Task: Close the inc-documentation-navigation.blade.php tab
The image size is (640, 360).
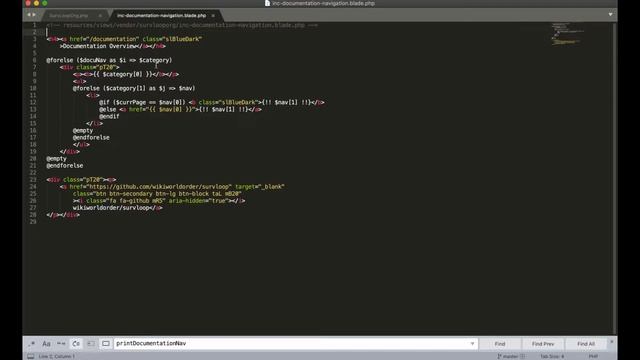Action: [x=213, y=16]
